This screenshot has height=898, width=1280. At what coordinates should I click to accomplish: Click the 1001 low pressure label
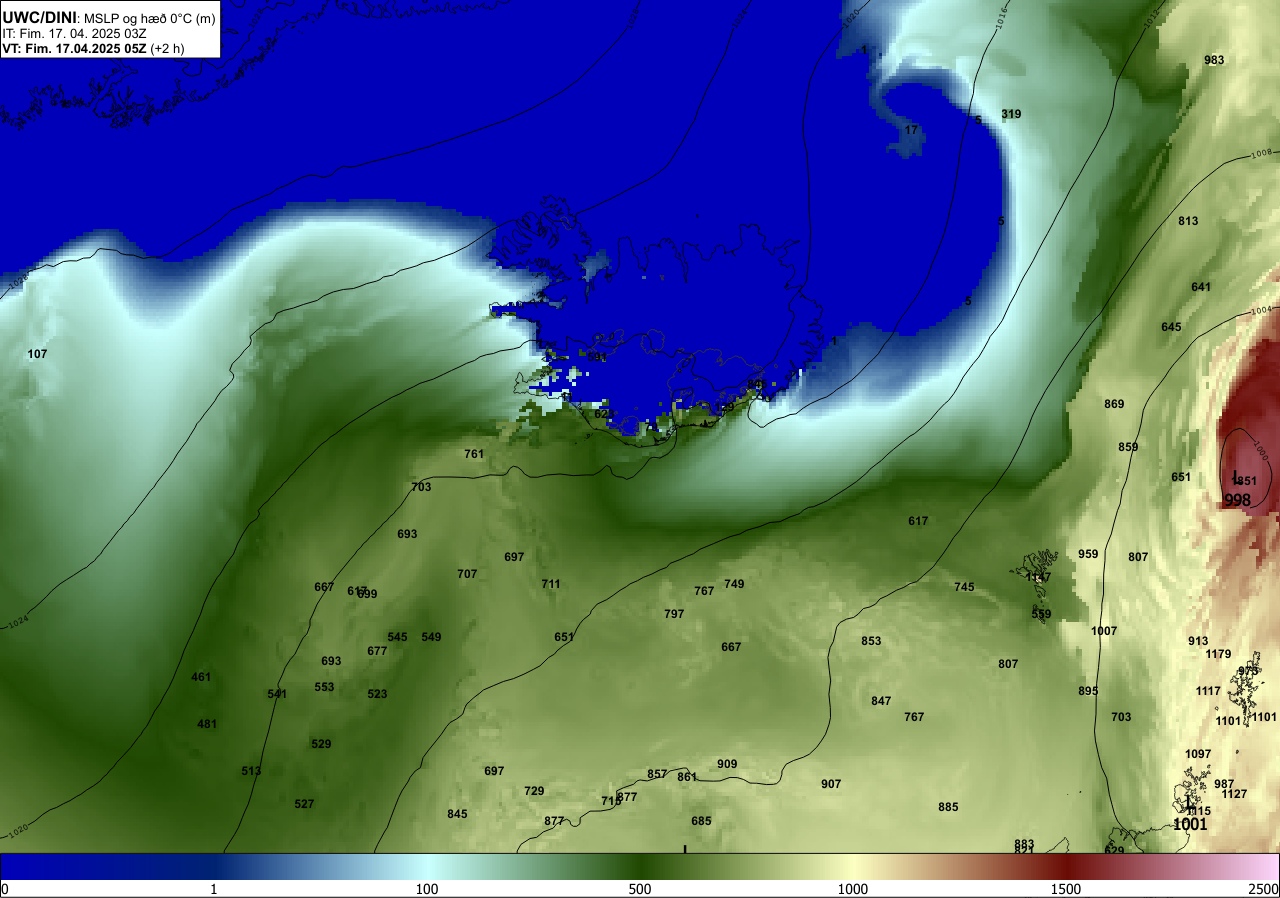click(1190, 825)
